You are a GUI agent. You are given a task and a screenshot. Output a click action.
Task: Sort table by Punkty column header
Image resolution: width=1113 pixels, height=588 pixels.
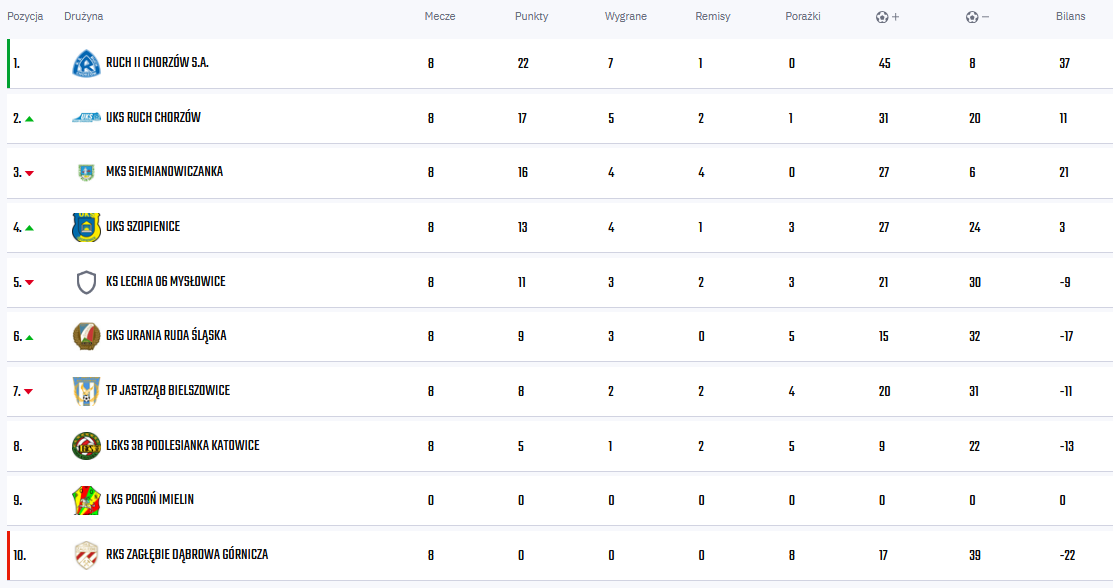pyautogui.click(x=531, y=16)
